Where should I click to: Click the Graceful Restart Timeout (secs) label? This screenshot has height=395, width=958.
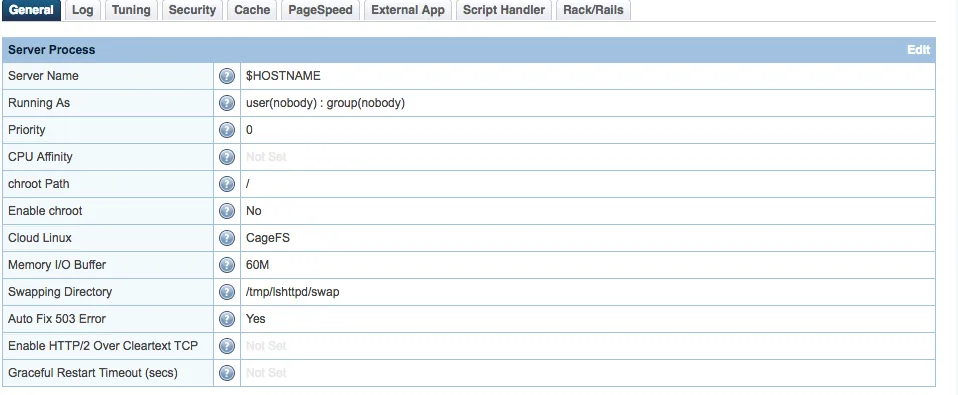click(93, 372)
